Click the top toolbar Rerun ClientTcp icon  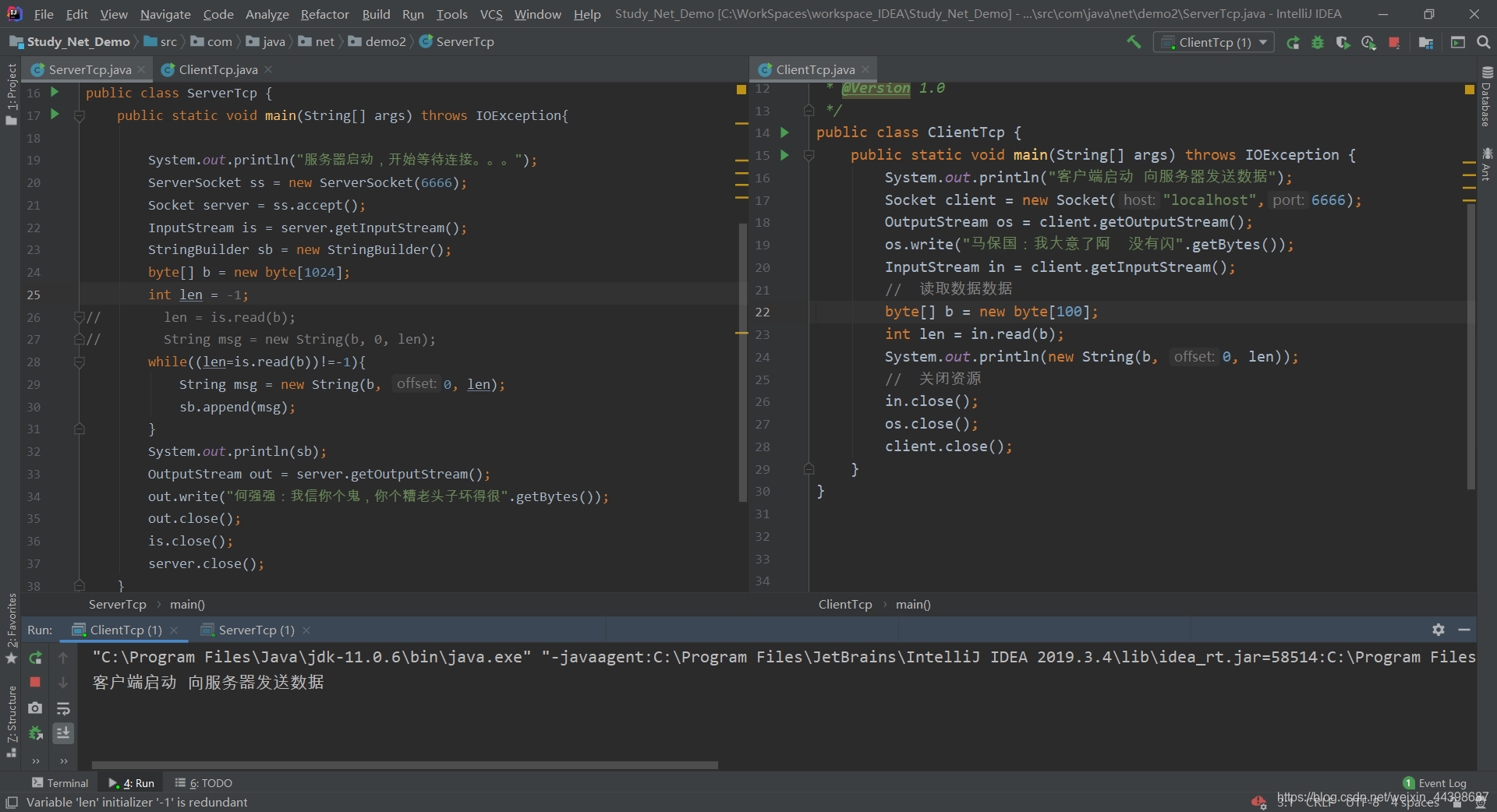[x=1293, y=42]
